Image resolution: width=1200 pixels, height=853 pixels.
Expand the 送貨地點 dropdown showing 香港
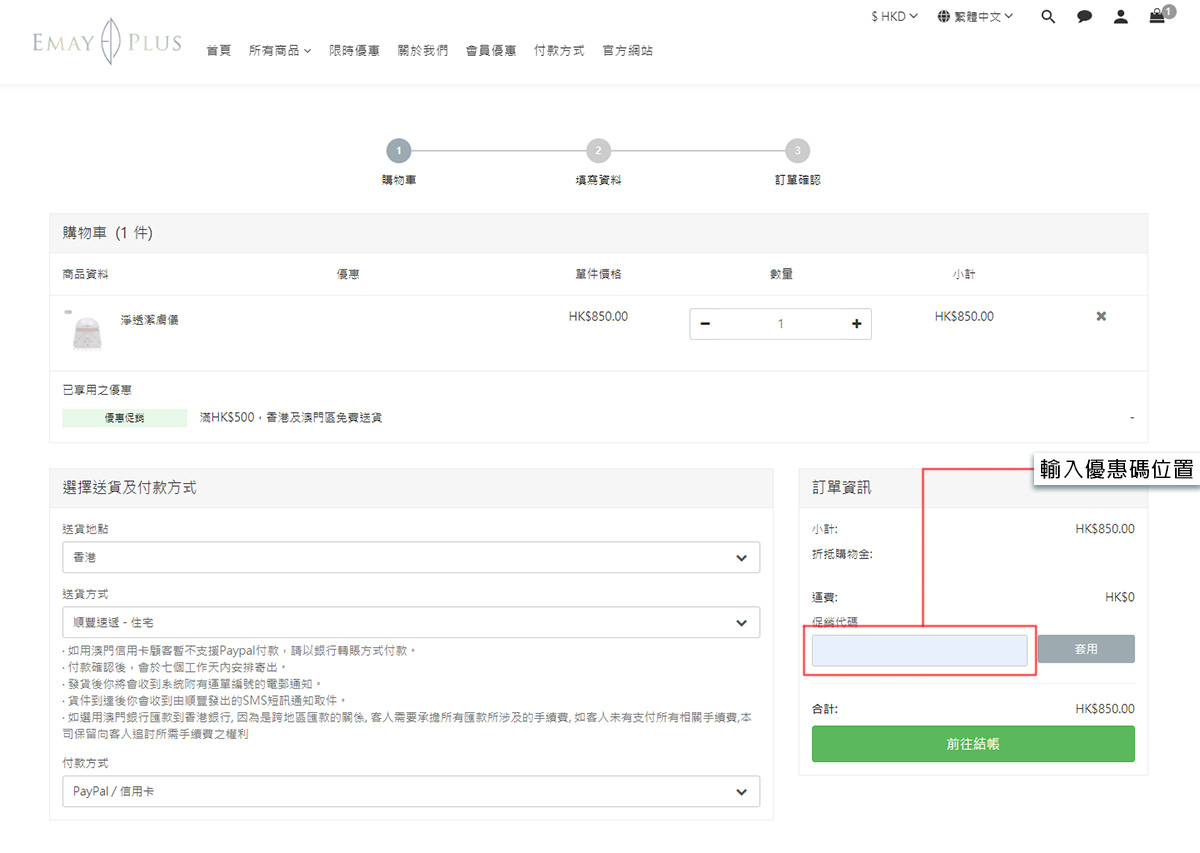click(411, 557)
